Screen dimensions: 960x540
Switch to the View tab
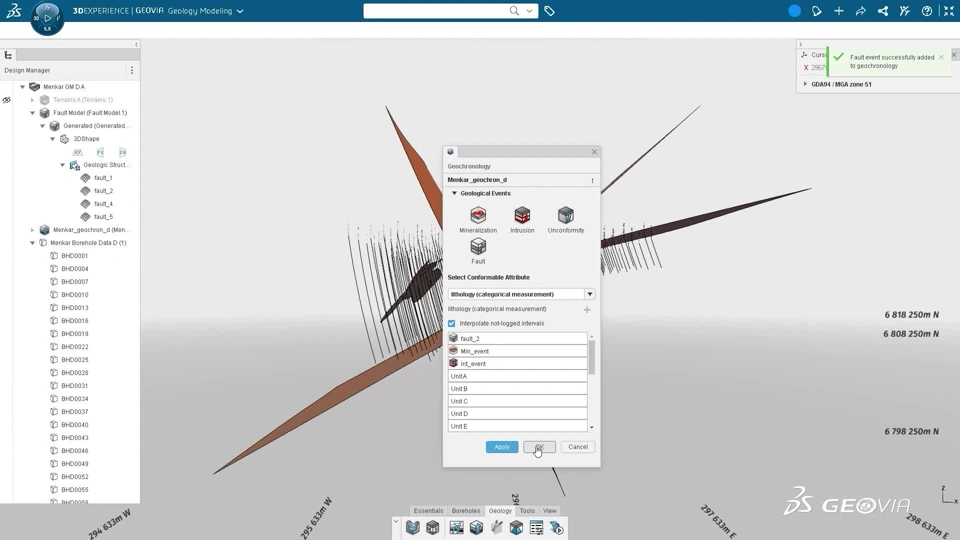point(550,511)
